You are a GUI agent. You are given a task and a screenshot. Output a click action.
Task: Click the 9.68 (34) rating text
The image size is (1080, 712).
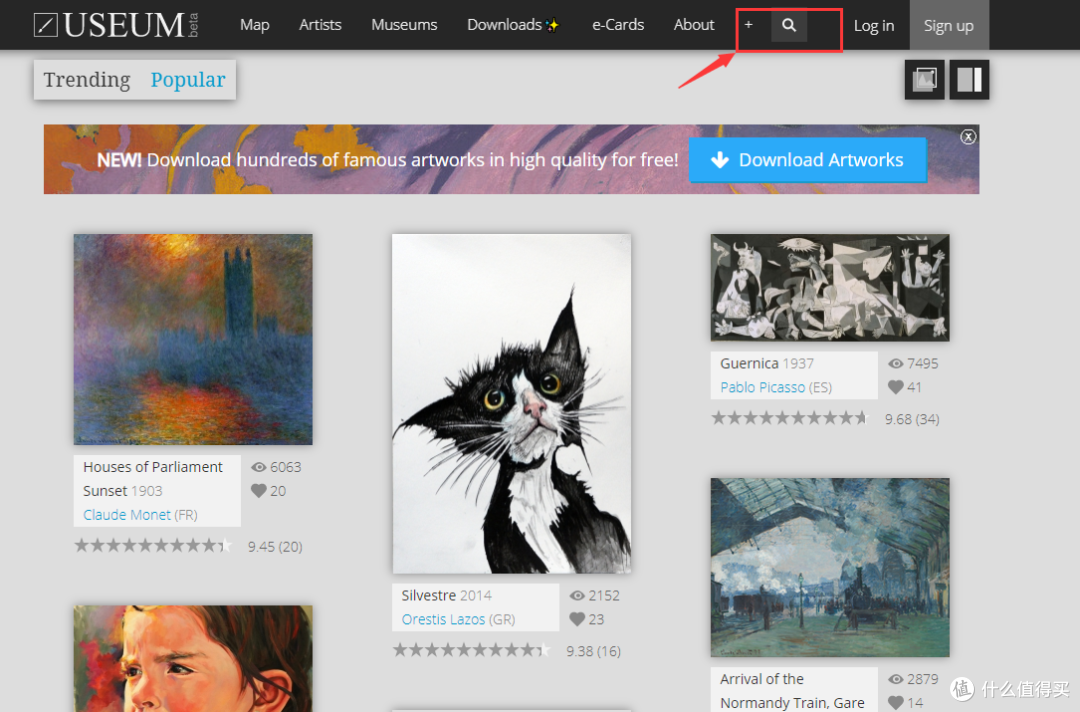(912, 419)
